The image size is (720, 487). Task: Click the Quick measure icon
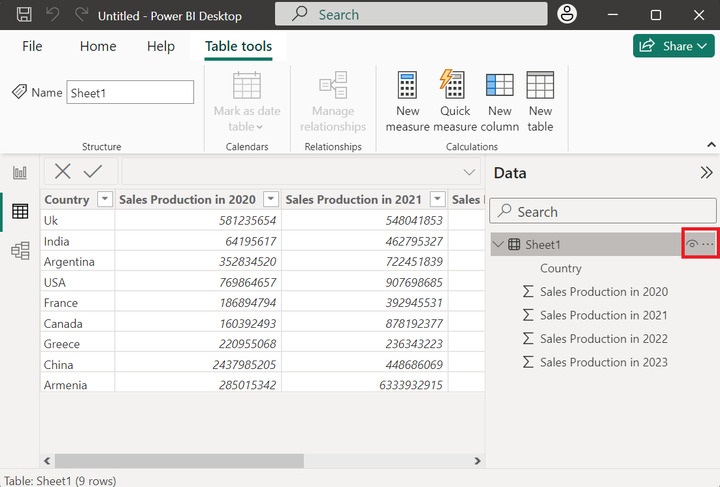point(454,87)
